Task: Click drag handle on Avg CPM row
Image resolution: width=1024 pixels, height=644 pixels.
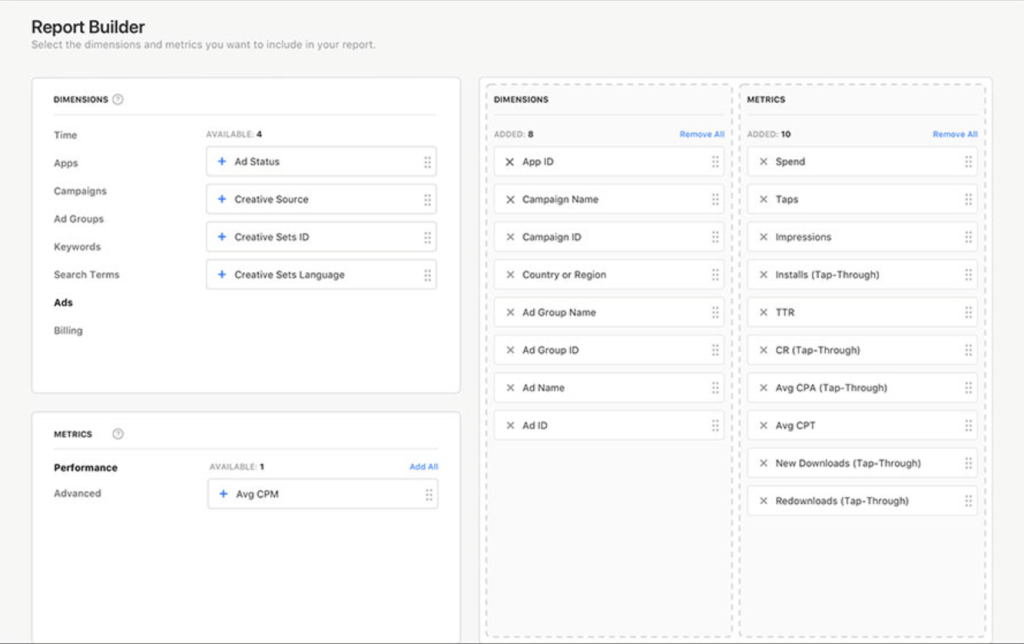Action: pyautogui.click(x=429, y=494)
